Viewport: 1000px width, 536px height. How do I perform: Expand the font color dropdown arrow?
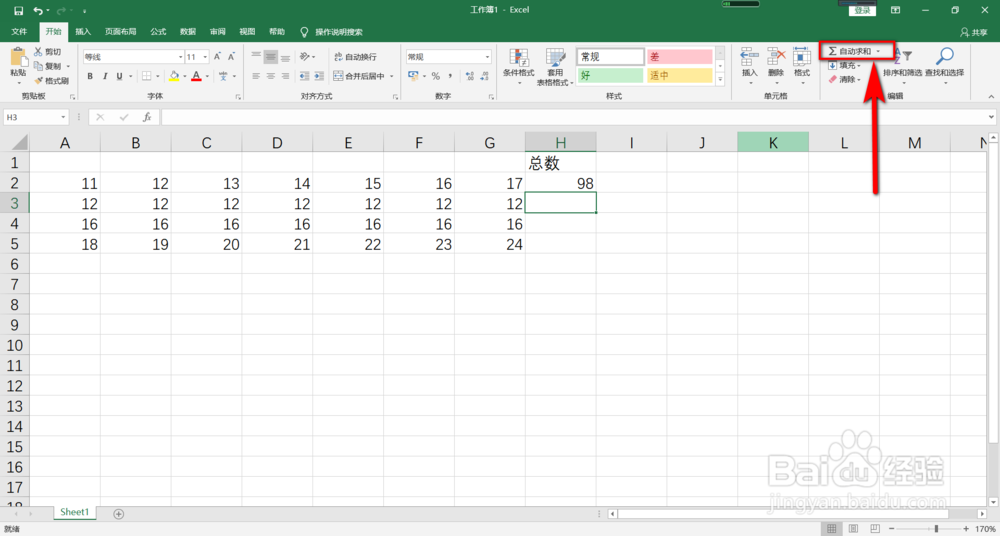coord(207,77)
